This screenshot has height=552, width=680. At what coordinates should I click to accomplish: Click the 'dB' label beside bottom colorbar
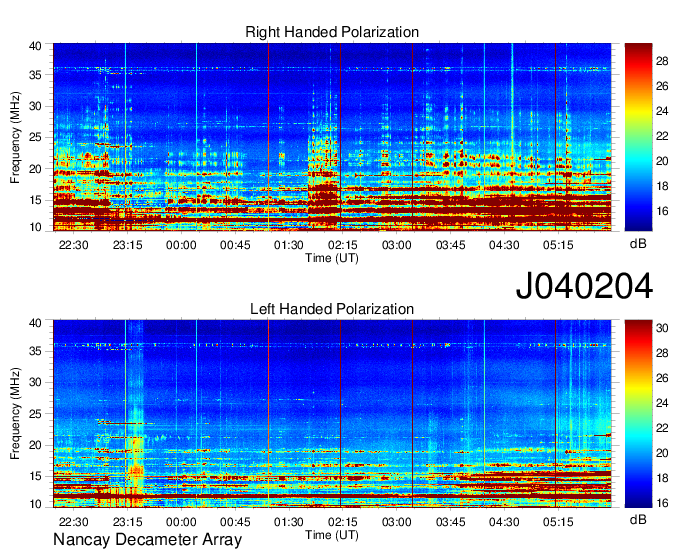[638, 519]
